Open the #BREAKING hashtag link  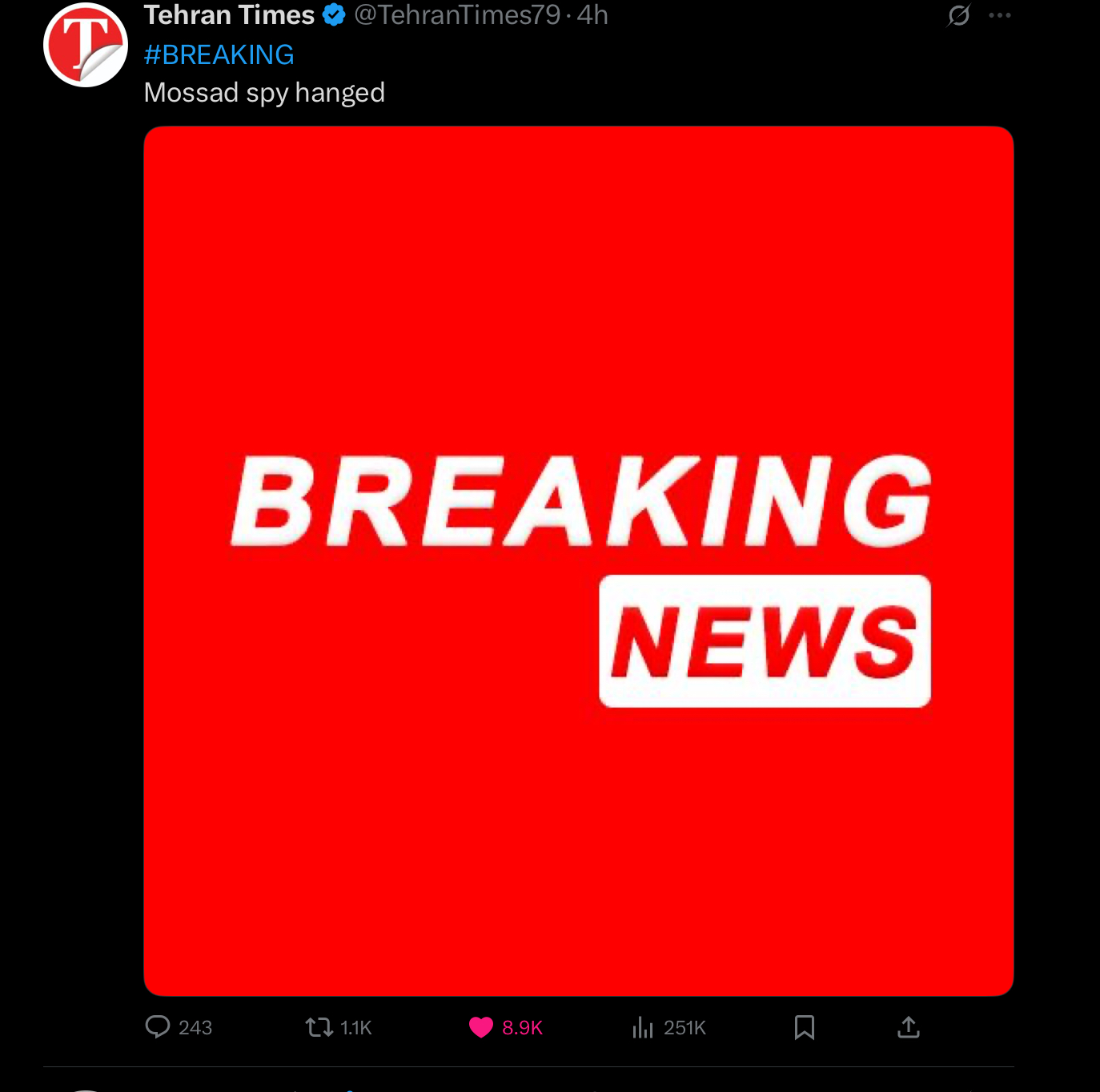coord(219,54)
